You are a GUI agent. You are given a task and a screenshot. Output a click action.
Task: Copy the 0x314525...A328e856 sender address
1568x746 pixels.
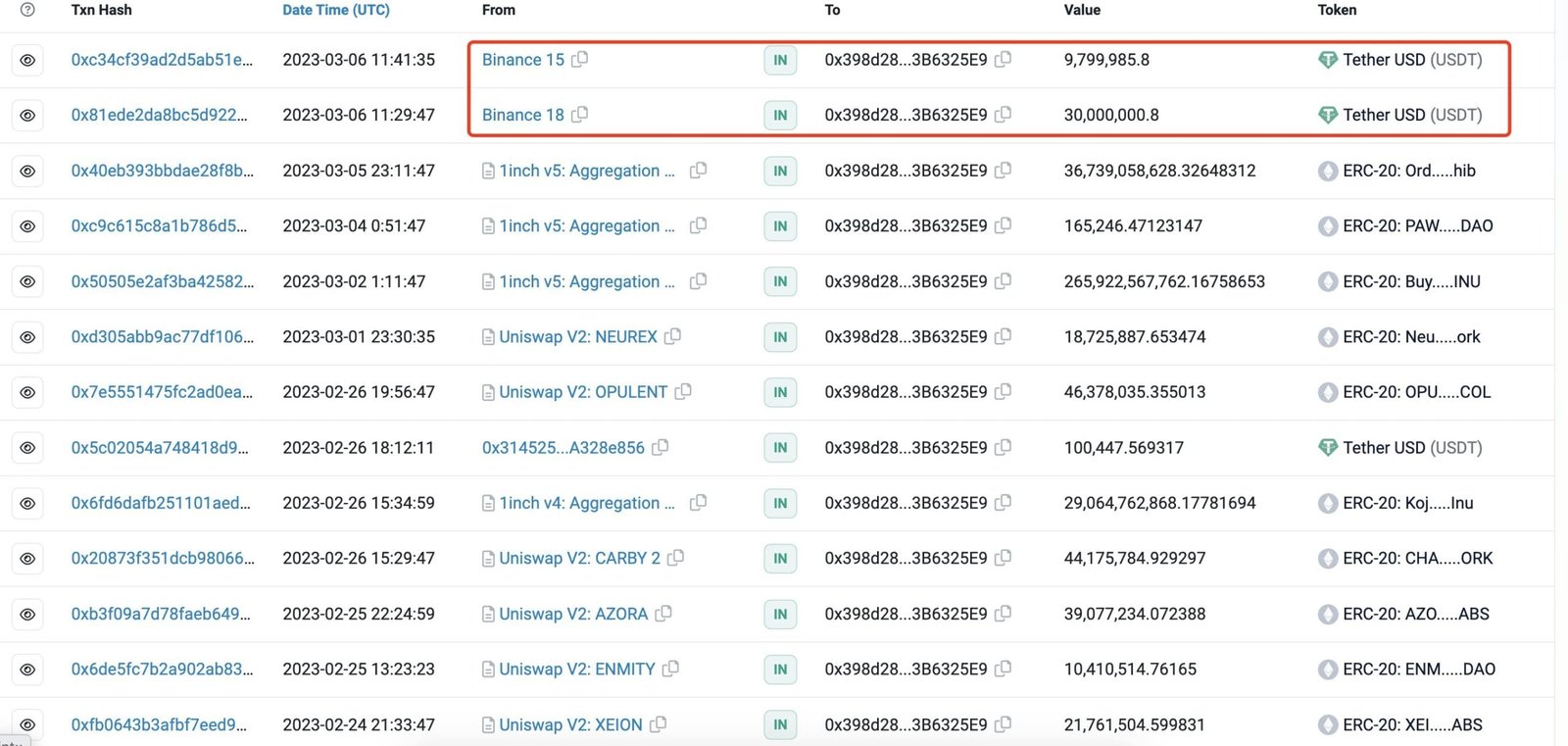[661, 447]
